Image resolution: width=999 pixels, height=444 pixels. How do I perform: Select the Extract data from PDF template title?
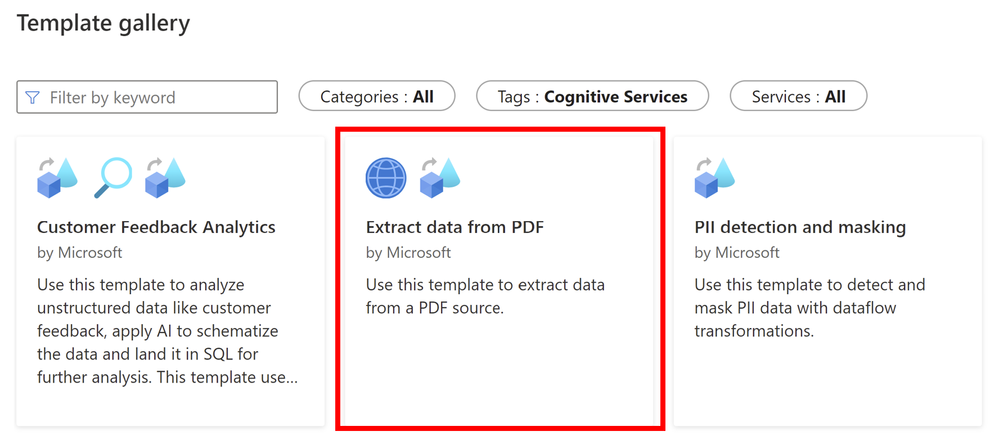click(x=455, y=227)
